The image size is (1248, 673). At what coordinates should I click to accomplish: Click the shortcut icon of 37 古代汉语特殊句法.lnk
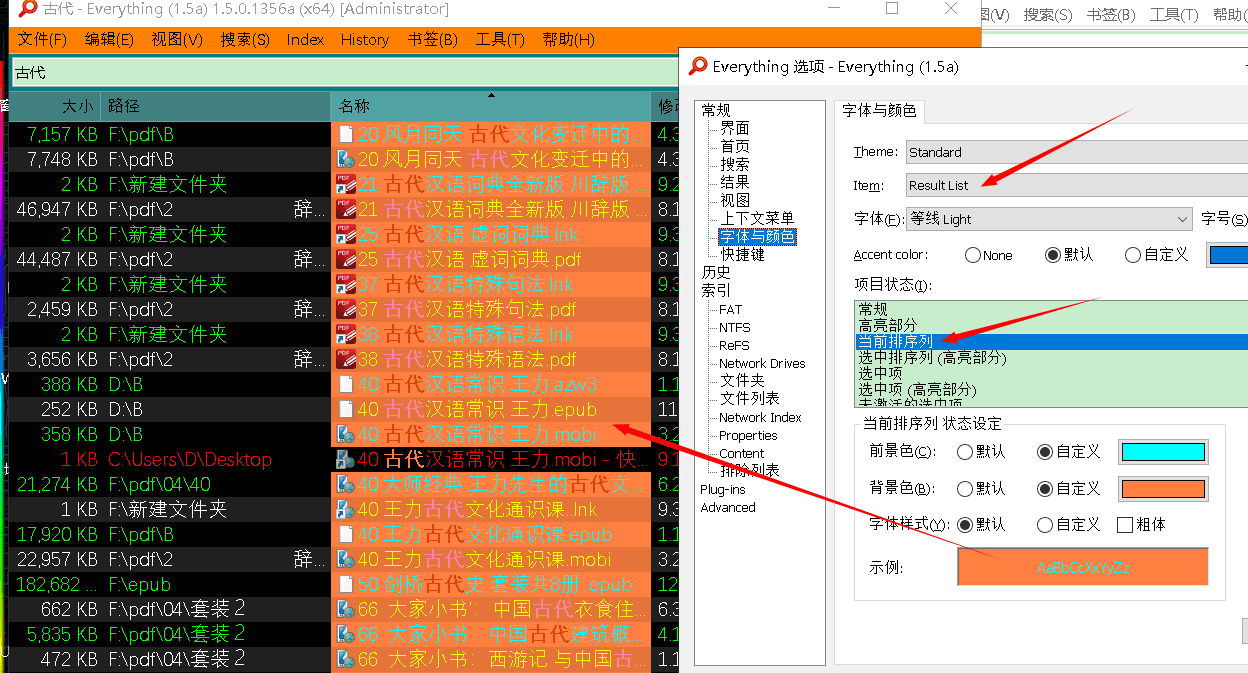[346, 284]
